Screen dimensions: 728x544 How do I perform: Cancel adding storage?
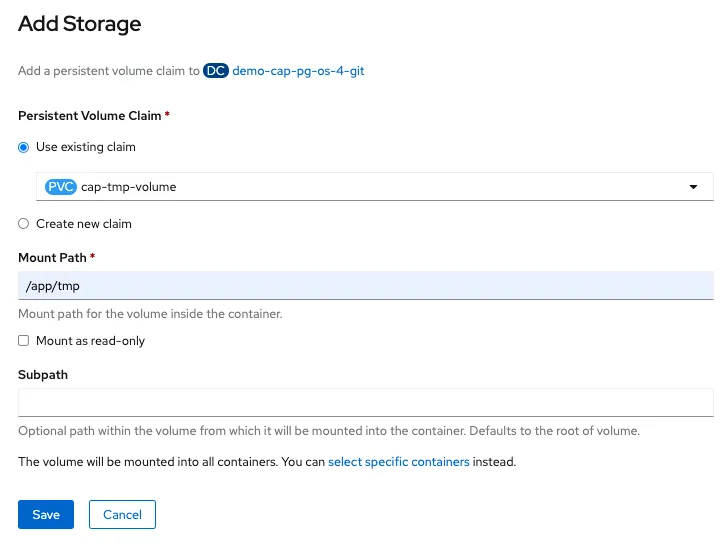tap(122, 514)
